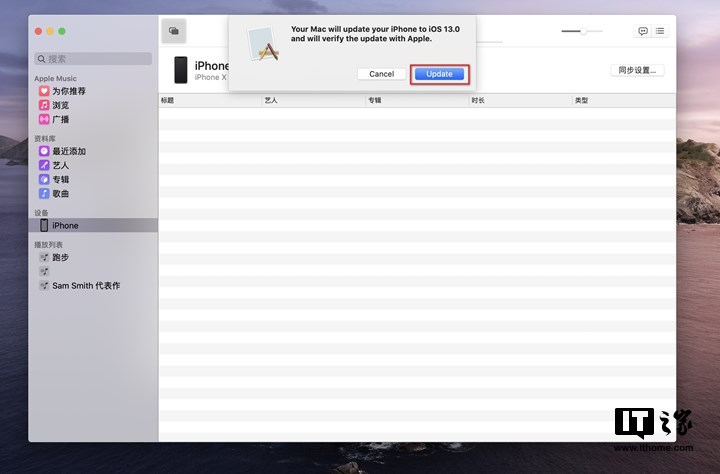
Task: Open 浏览 in the sidebar
Action: 61,105
